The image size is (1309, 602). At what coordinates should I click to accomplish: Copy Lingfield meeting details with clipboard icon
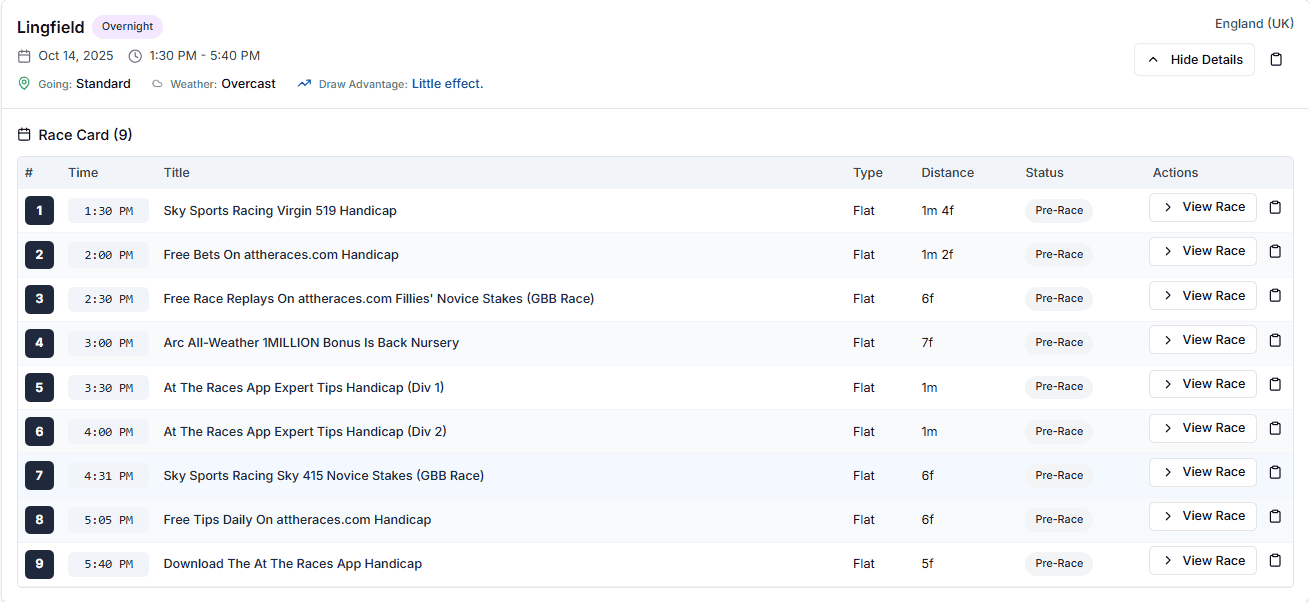(x=1275, y=60)
